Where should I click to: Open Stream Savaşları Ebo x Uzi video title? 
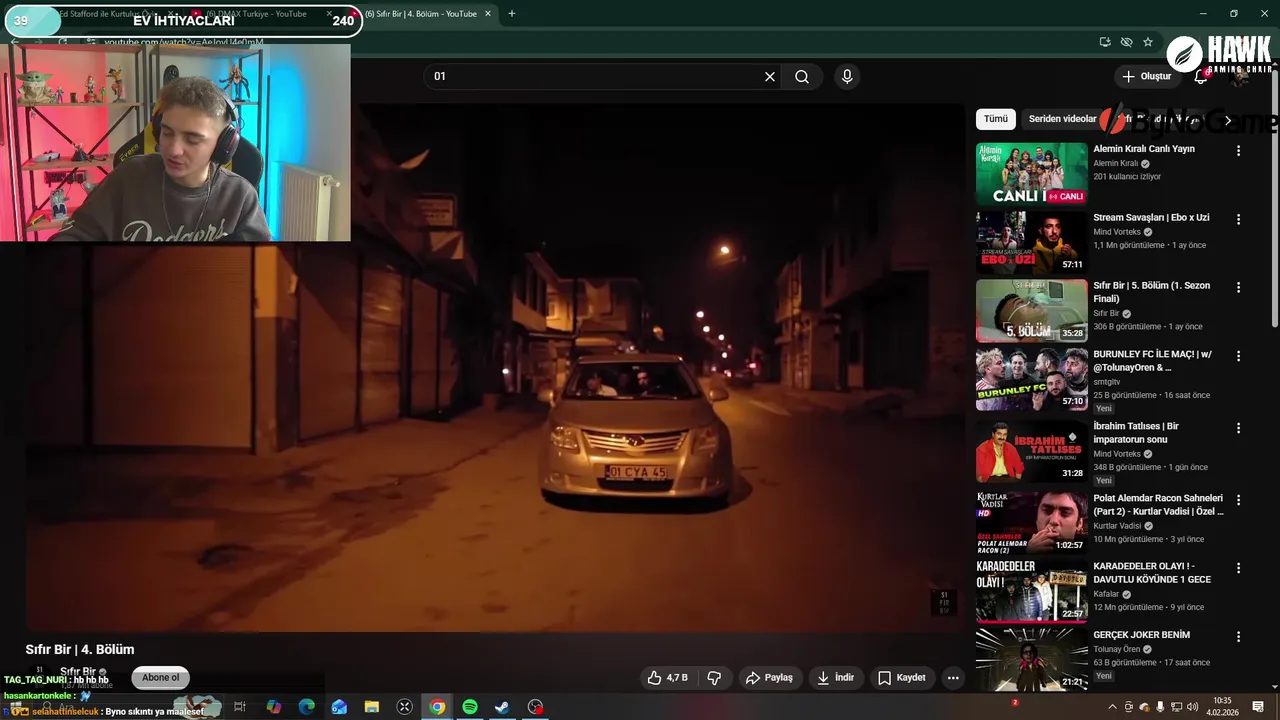point(1151,217)
